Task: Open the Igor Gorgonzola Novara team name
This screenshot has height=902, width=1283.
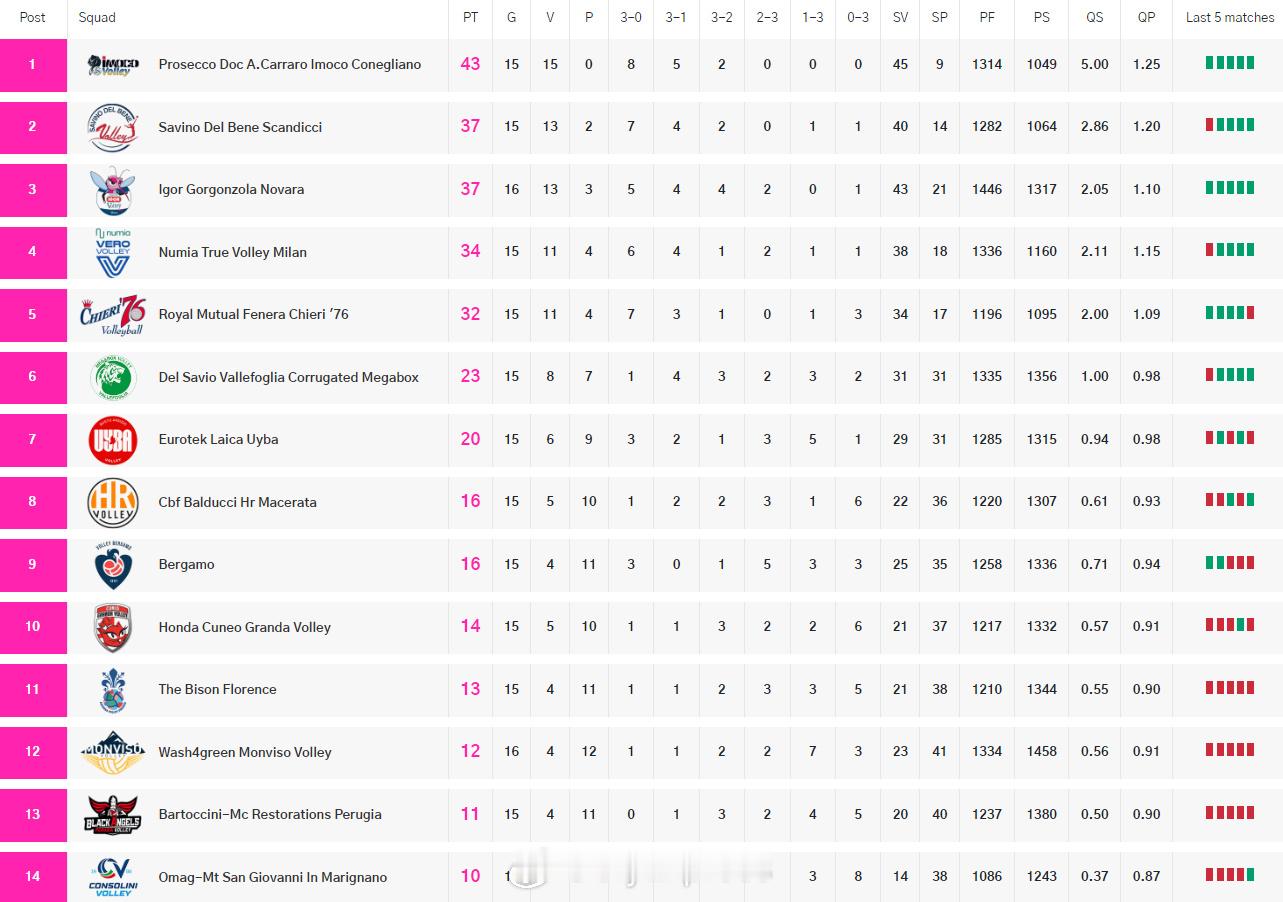Action: coord(231,189)
